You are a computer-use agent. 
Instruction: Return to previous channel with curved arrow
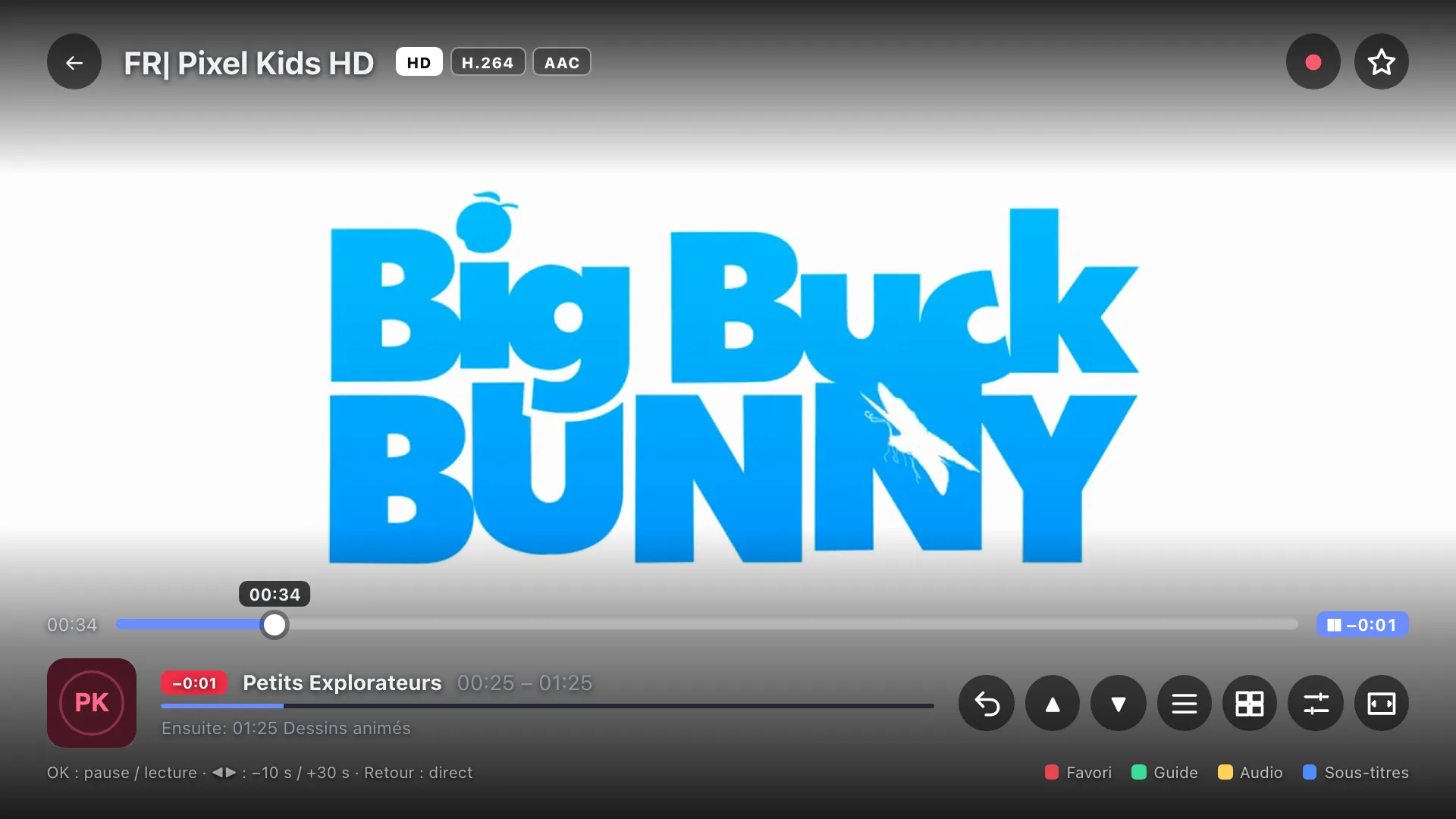[987, 704]
